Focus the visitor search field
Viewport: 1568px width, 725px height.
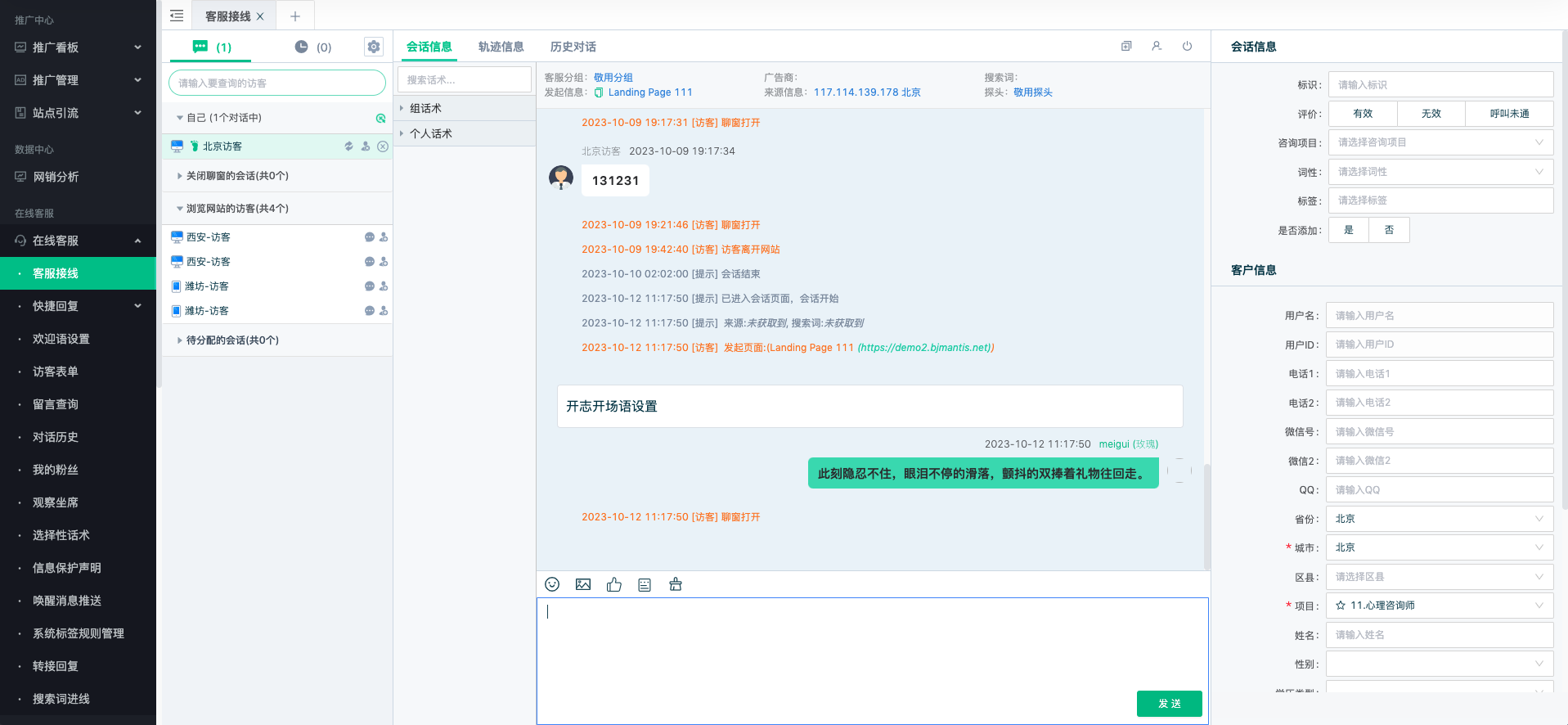tap(277, 83)
